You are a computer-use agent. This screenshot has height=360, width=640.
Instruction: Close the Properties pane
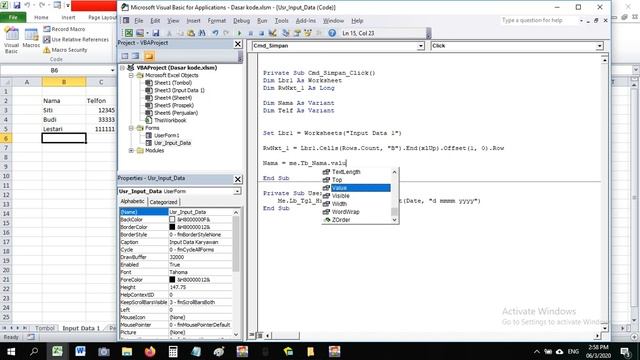[x=238, y=179]
